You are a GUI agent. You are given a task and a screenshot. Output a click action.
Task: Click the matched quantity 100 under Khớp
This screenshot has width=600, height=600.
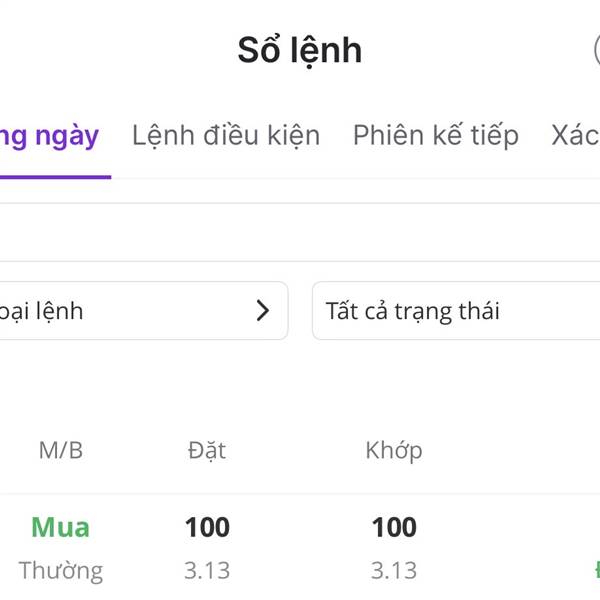pos(394,527)
